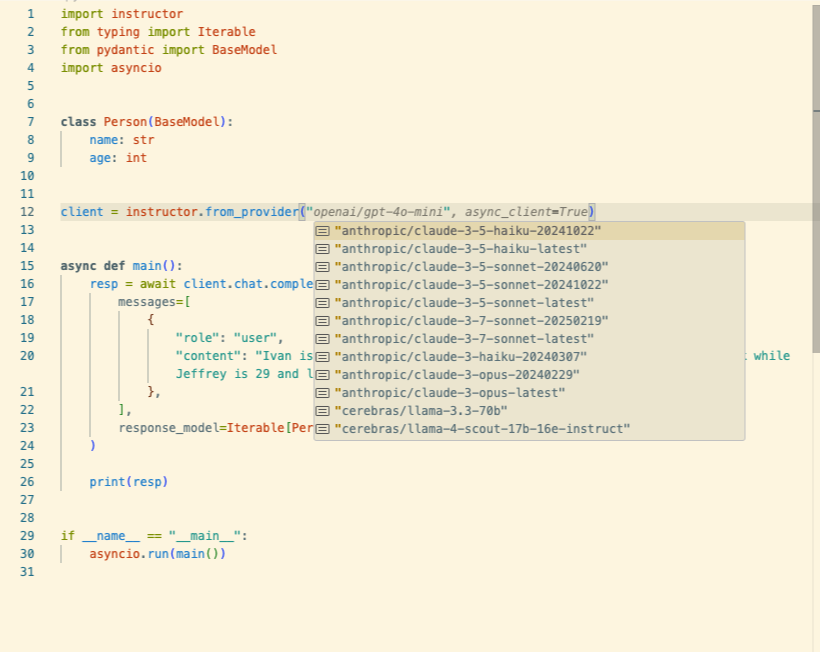The height and width of the screenshot is (652, 820).
Task: Select anthropic/claude-3-5-sonnet-20241022 from the autocomplete list
Action: tap(472, 285)
